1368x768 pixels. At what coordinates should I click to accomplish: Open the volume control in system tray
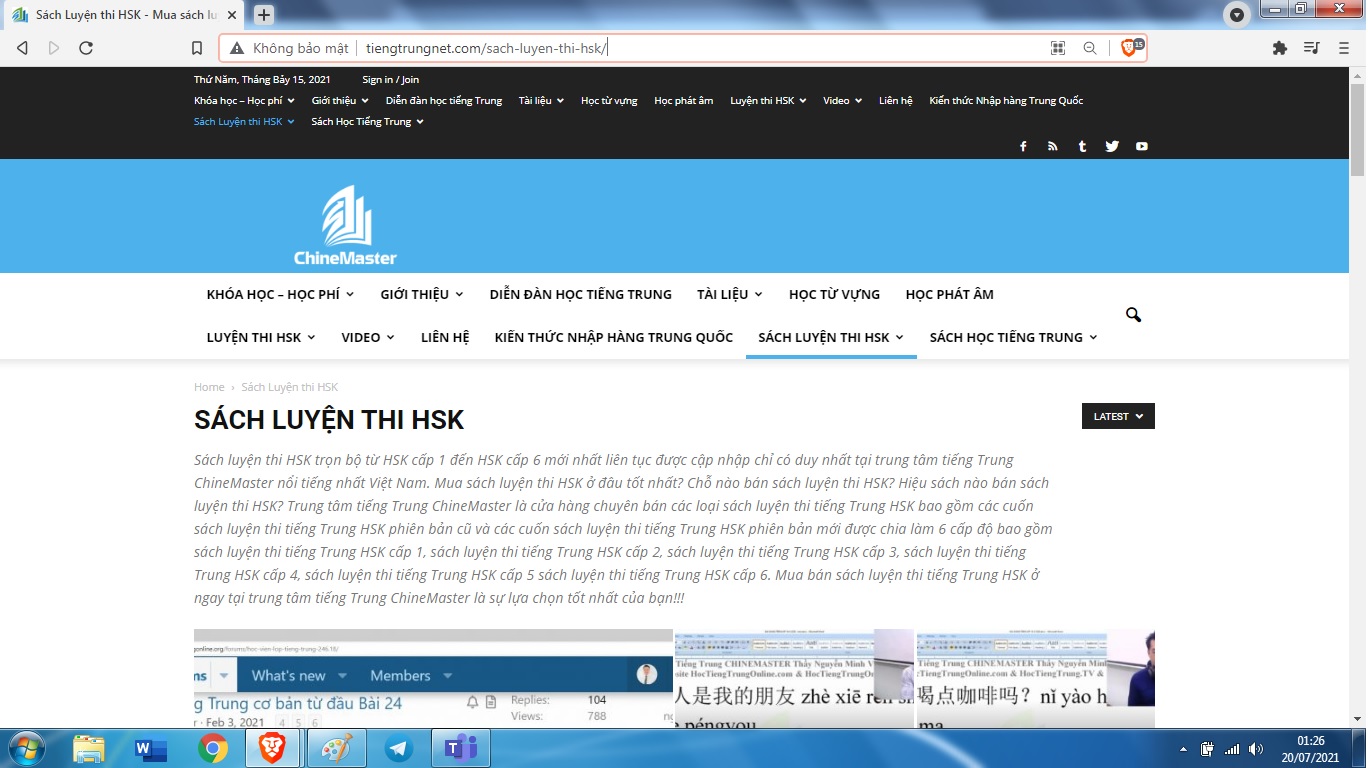[1255, 749]
